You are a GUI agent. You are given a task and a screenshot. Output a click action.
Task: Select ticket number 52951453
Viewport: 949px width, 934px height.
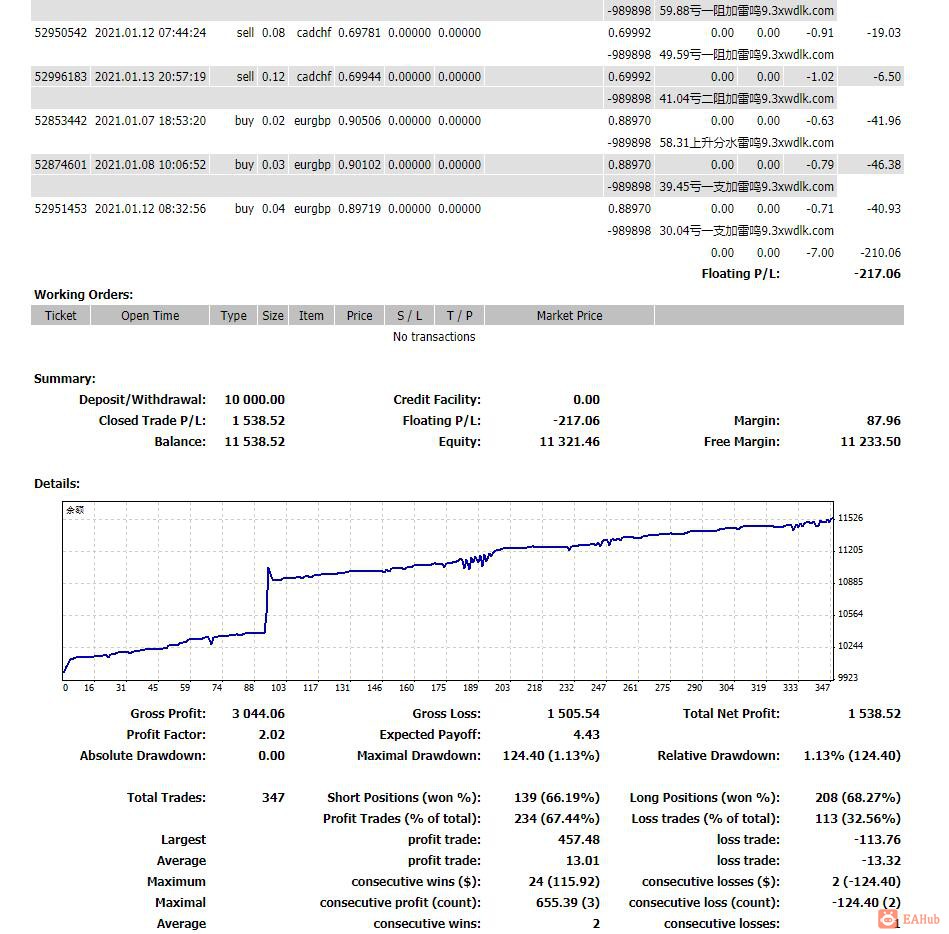(x=61, y=209)
